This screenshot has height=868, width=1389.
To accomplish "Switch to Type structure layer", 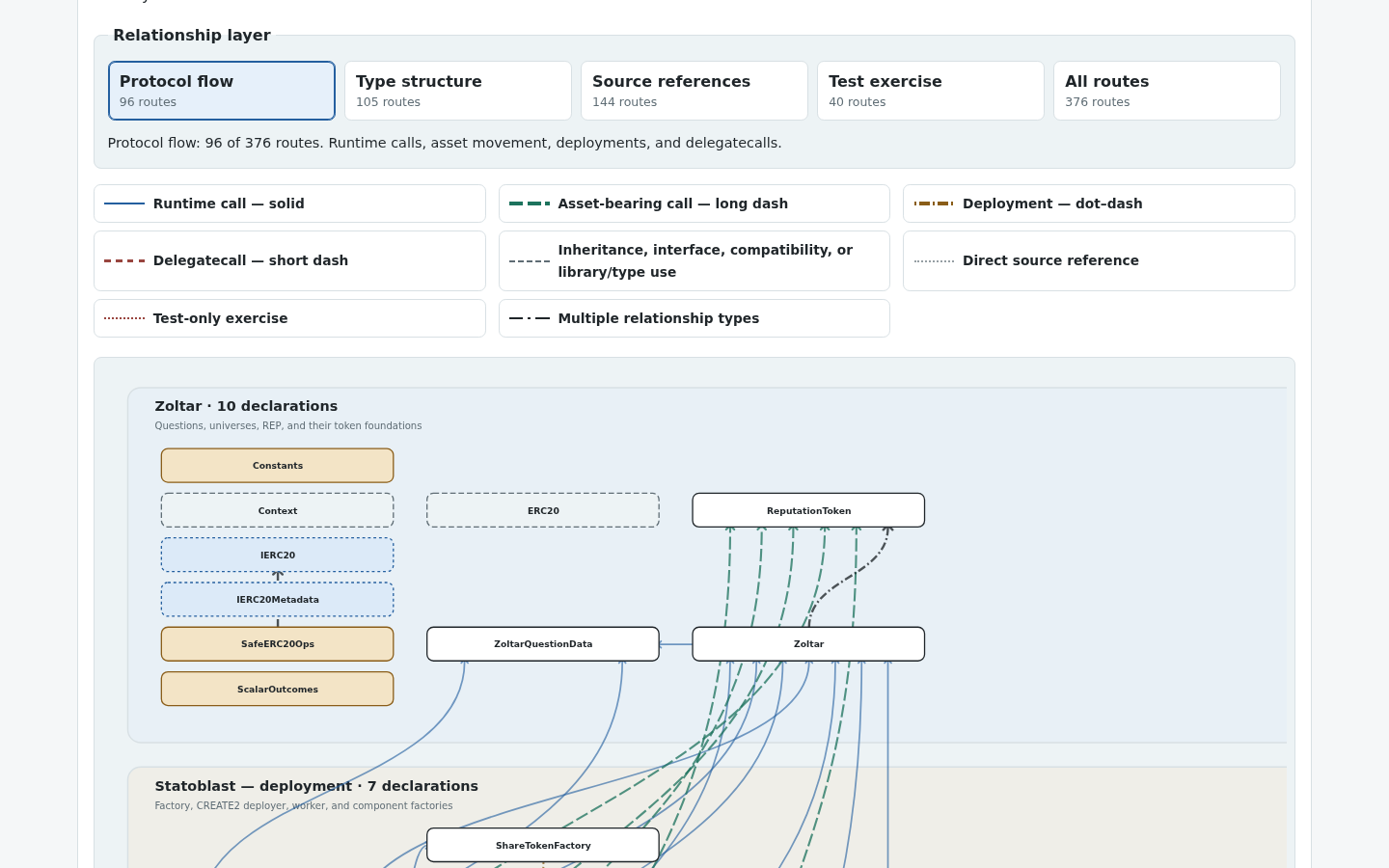I will (458, 91).
